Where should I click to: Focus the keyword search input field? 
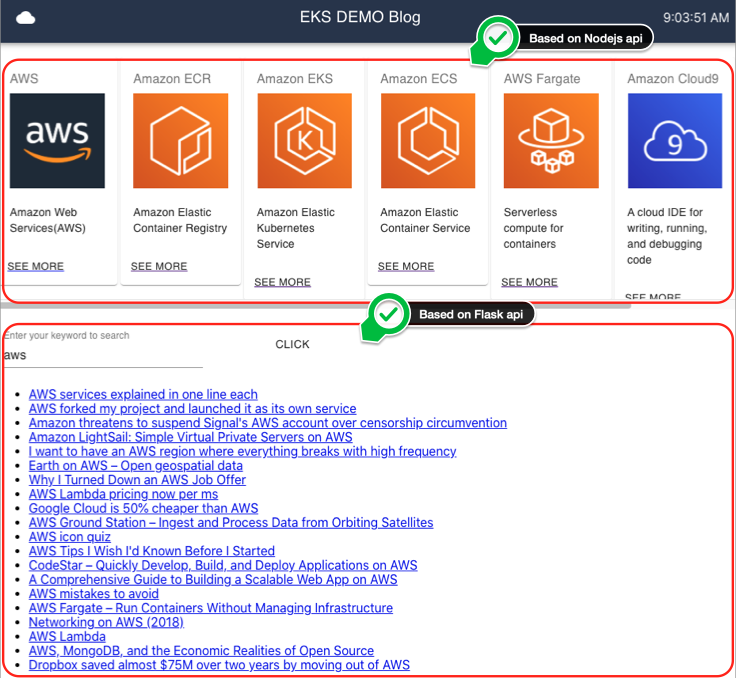tap(103, 355)
